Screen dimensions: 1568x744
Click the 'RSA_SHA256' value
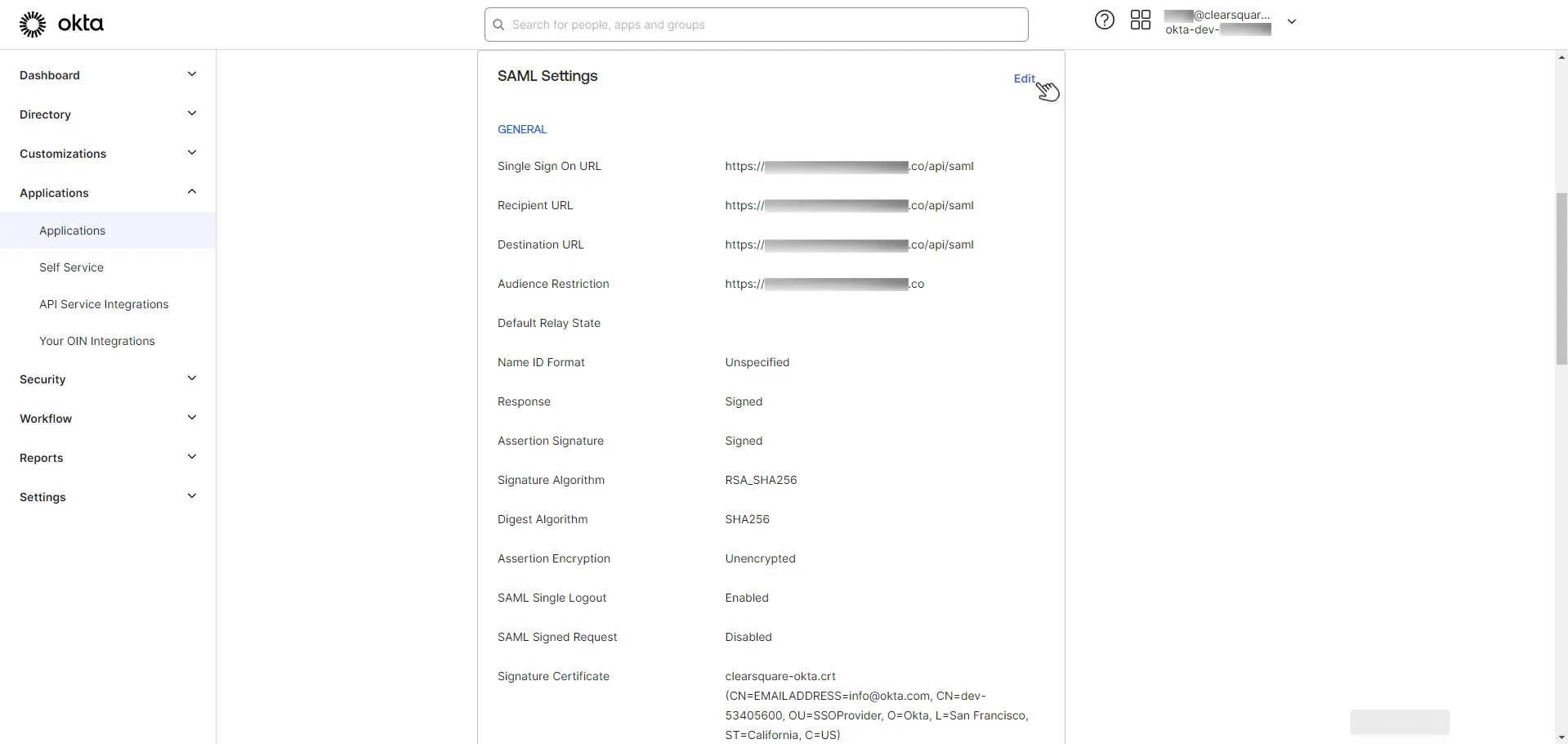pyautogui.click(x=761, y=480)
